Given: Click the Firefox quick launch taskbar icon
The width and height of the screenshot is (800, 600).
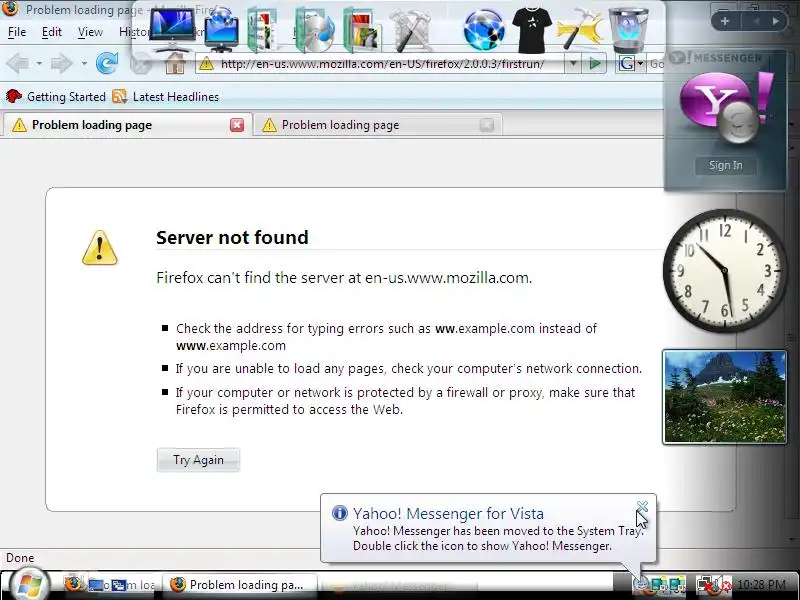Looking at the screenshot, I should click(x=73, y=584).
